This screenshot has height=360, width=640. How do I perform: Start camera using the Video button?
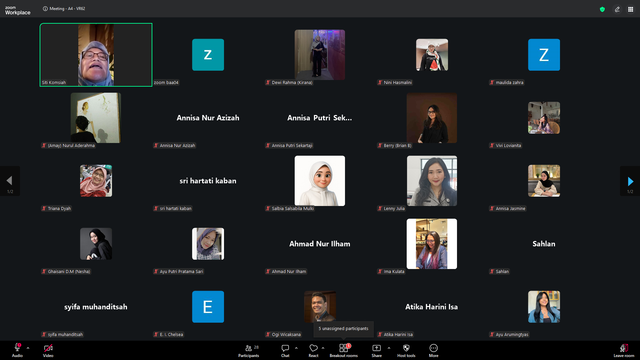pyautogui.click(x=48, y=350)
